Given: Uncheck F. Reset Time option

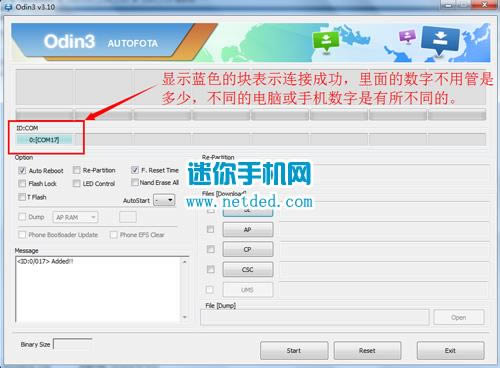Looking at the screenshot, I should pyautogui.click(x=135, y=170).
